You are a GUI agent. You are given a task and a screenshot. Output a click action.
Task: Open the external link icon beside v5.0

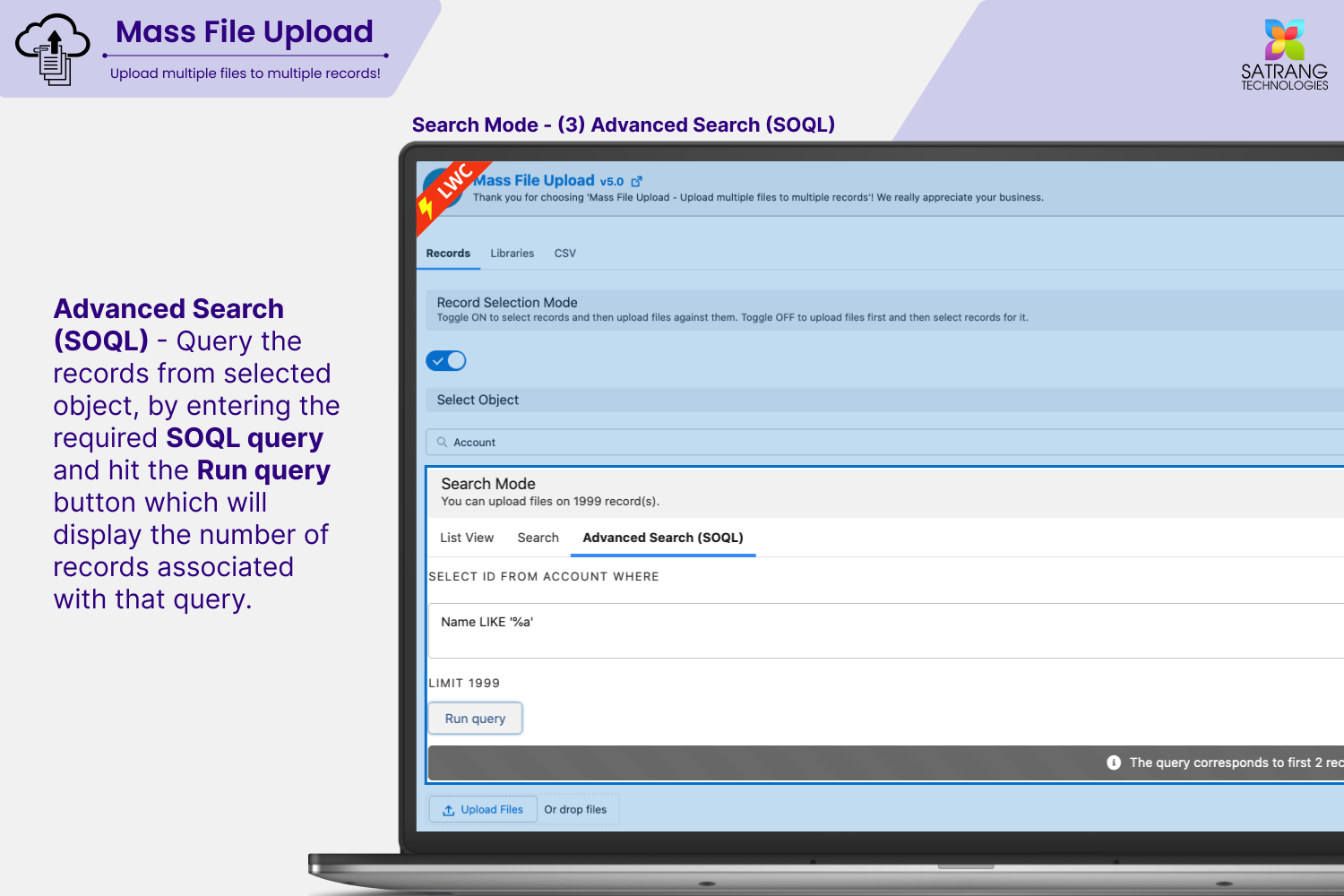637,181
